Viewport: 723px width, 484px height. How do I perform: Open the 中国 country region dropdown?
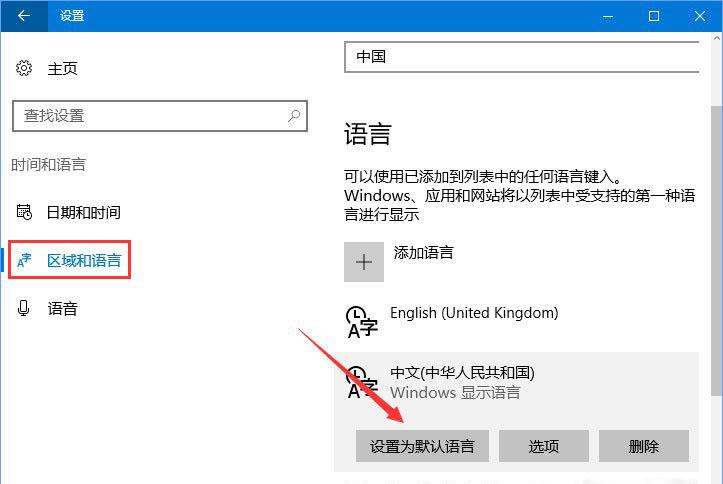coord(522,57)
